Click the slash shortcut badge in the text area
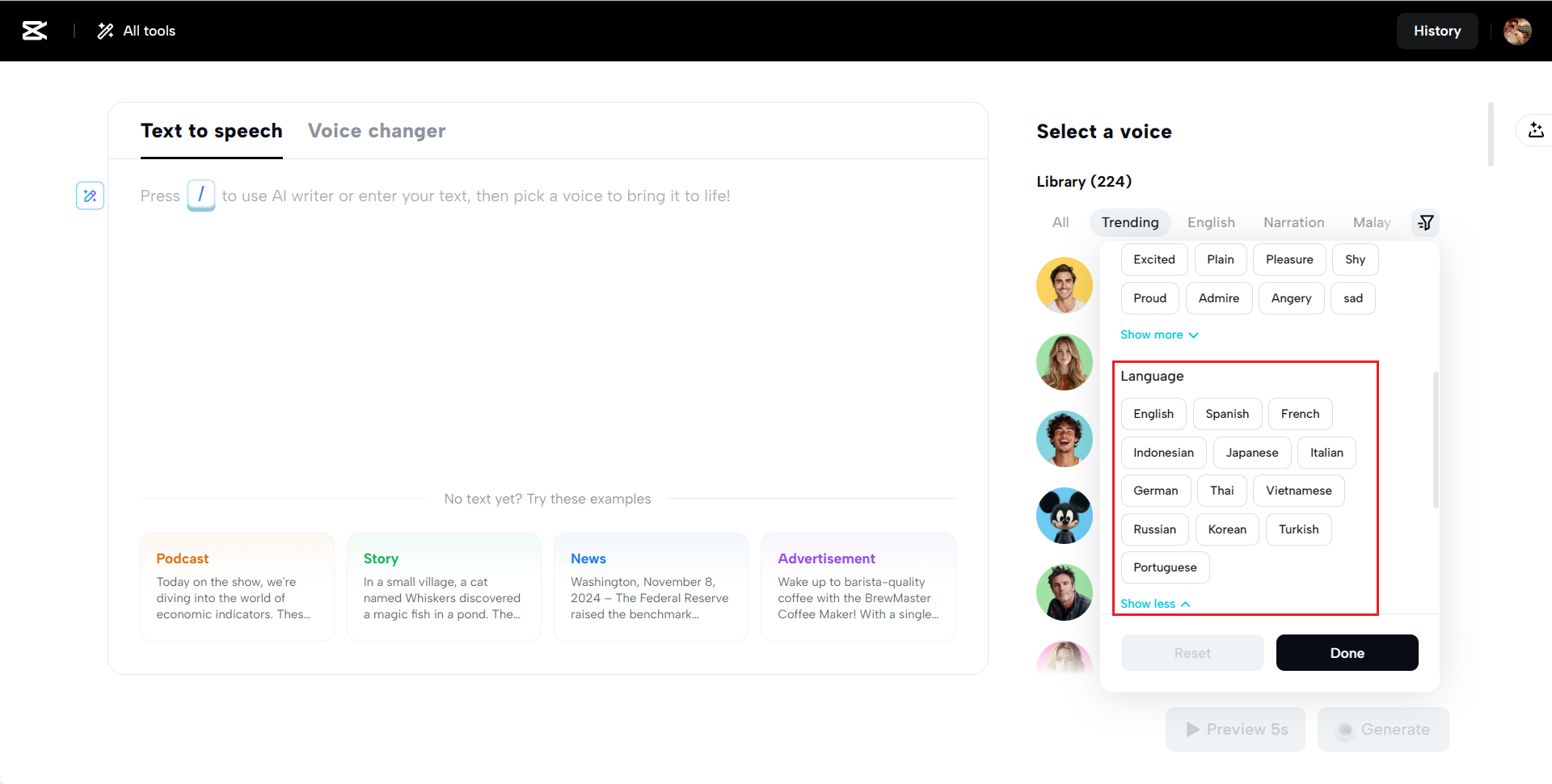1552x784 pixels. (200, 195)
